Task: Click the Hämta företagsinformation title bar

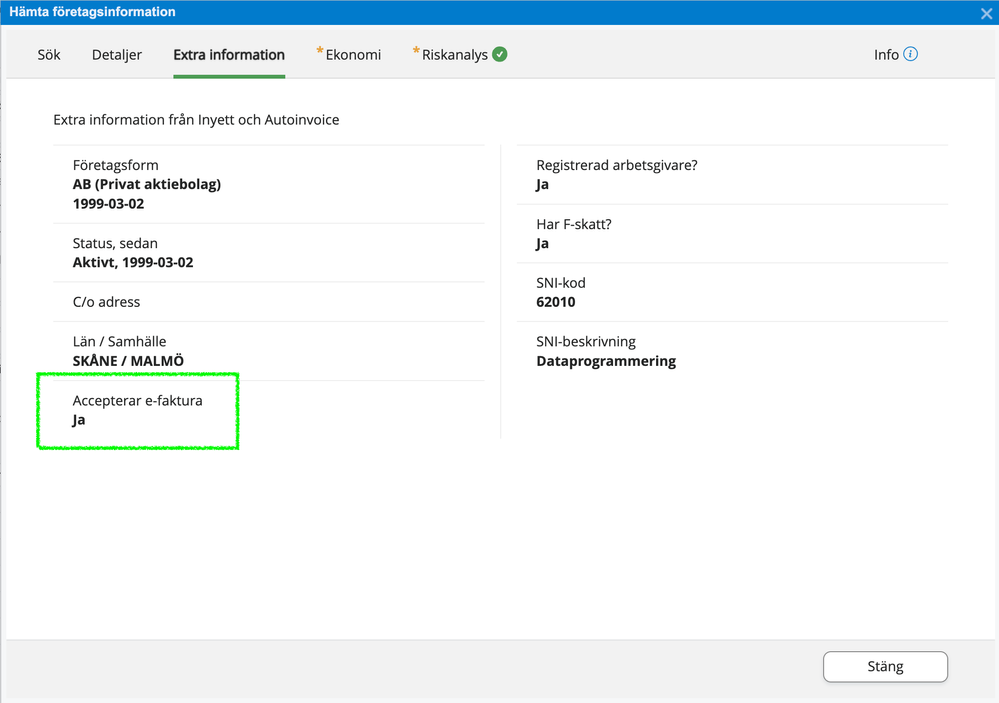Action: click(x=400, y=13)
